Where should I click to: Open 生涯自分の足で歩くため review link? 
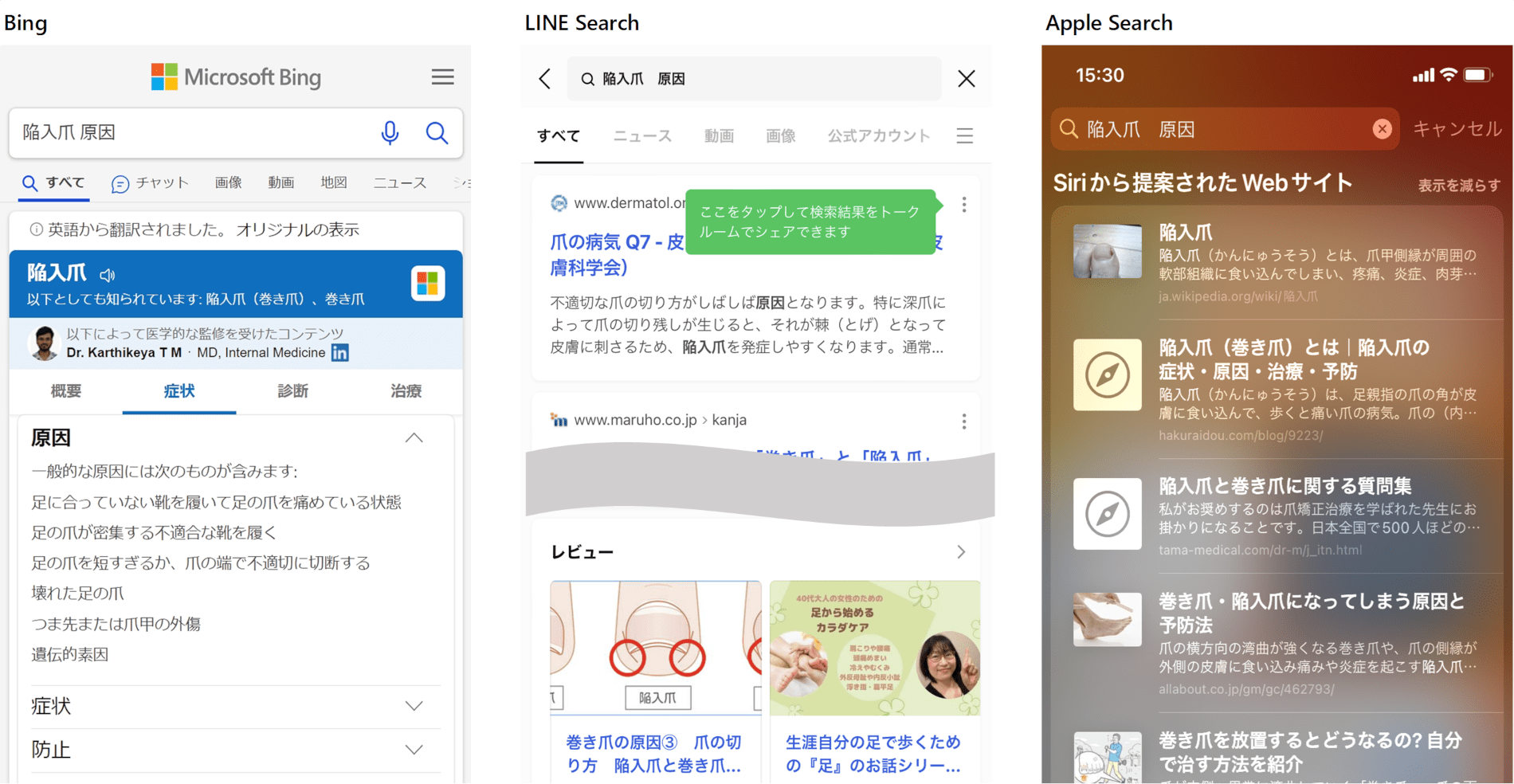[874, 754]
